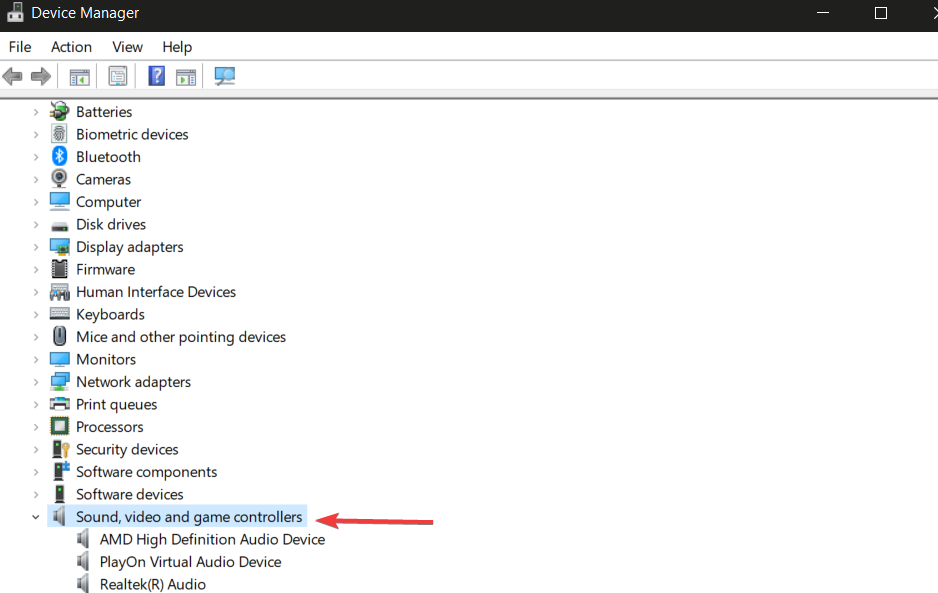Viewport: 938px width, 593px height.
Task: Click the webcam Cameras icon
Action: pyautogui.click(x=59, y=179)
